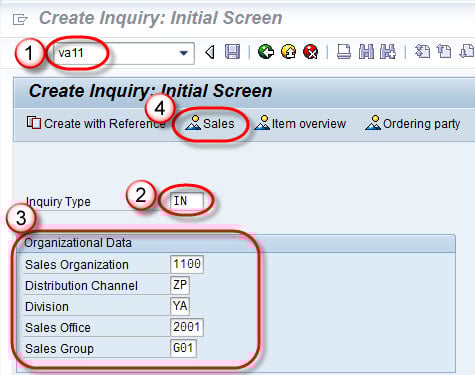
Task: Click the Distribution Channel field
Action: (x=180, y=285)
